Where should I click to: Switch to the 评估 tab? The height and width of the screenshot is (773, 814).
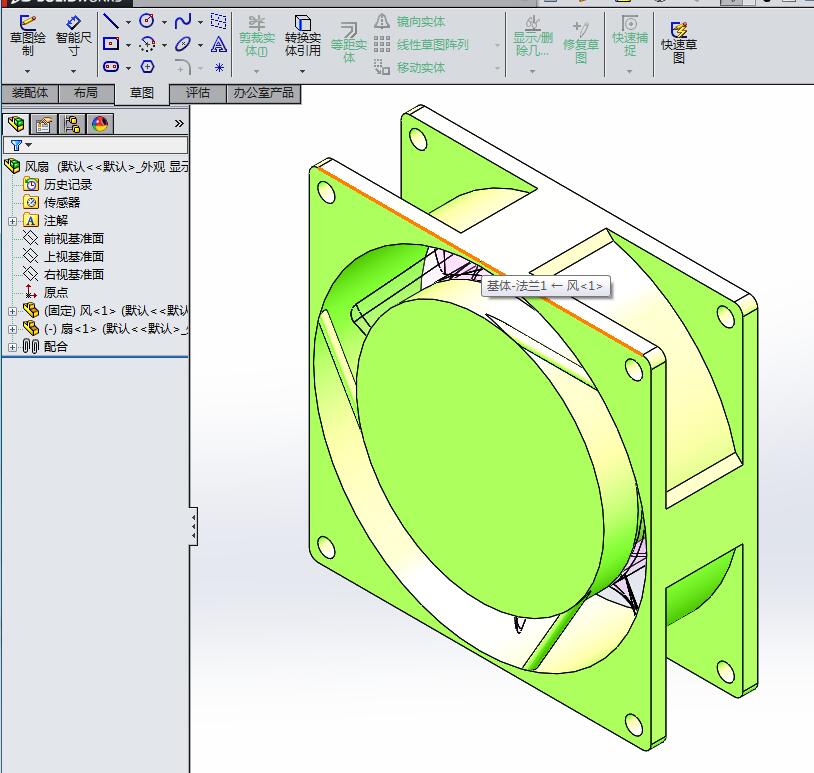(x=198, y=93)
